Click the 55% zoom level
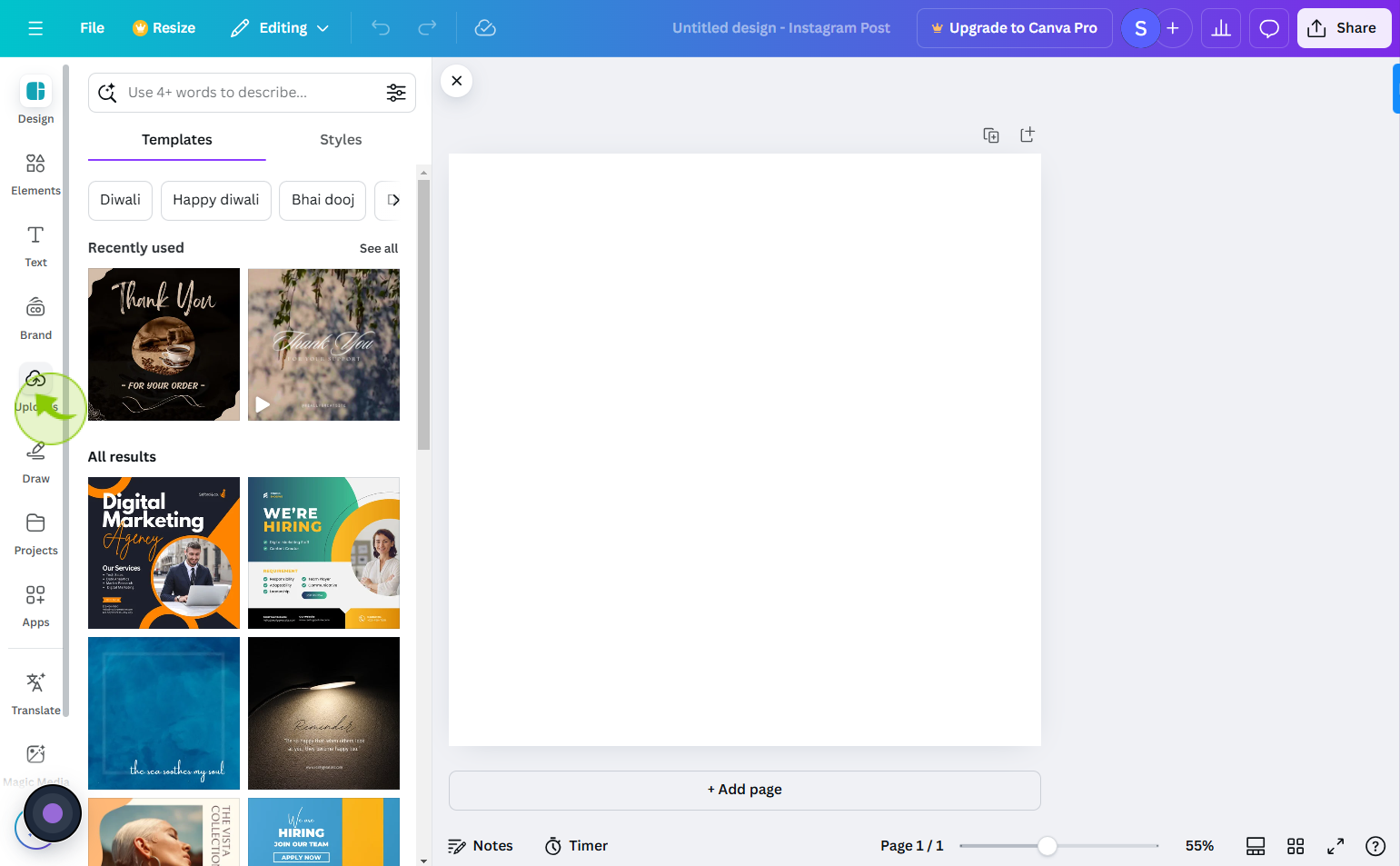This screenshot has width=1400, height=866. tap(1199, 846)
